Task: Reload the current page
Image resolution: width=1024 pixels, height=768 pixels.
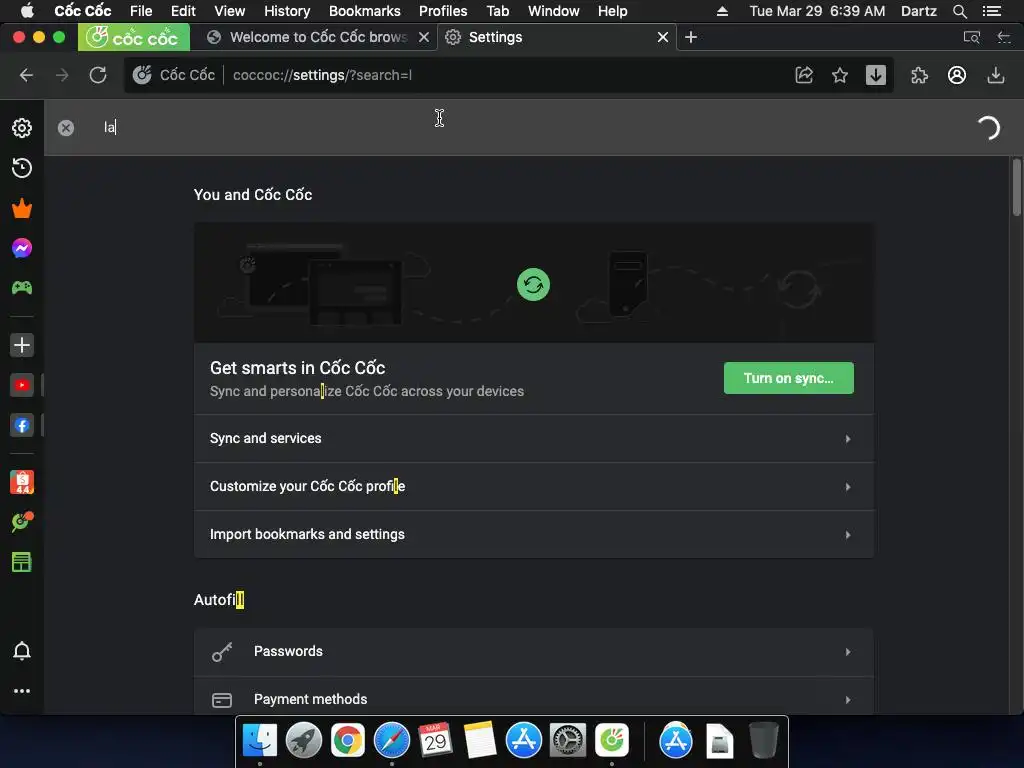Action: tap(98, 75)
